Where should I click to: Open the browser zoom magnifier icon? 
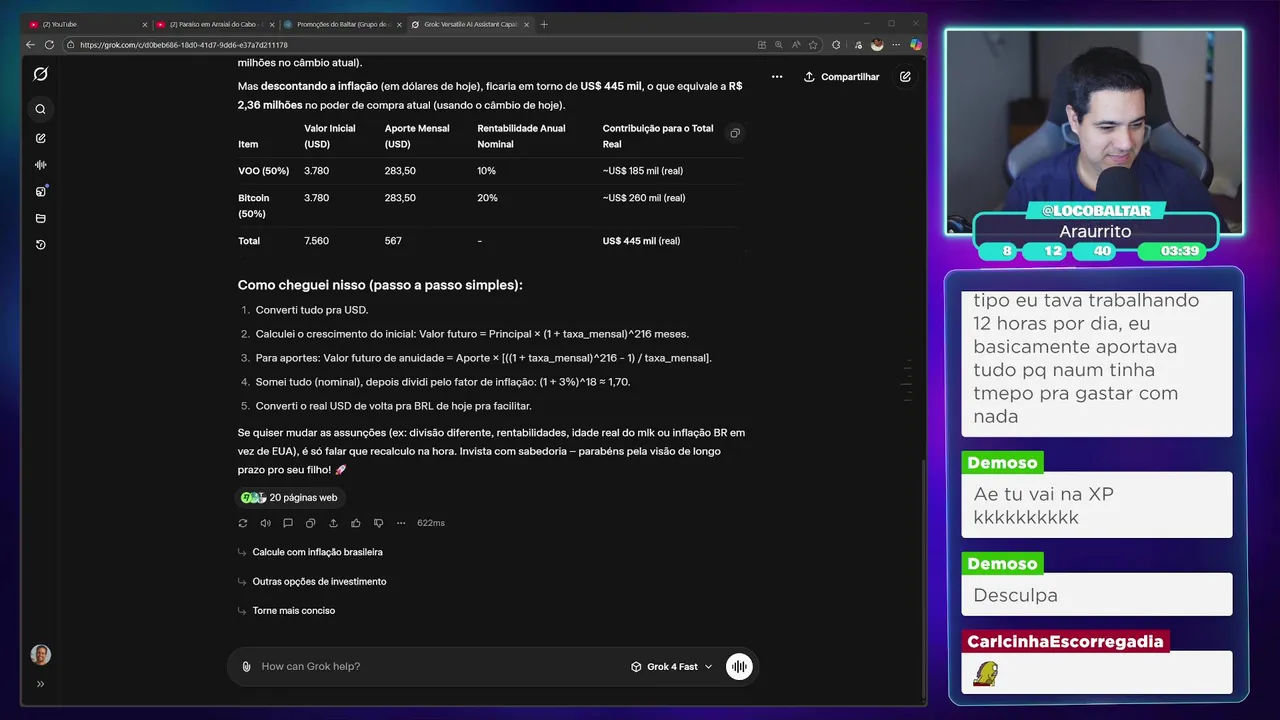coord(778,45)
